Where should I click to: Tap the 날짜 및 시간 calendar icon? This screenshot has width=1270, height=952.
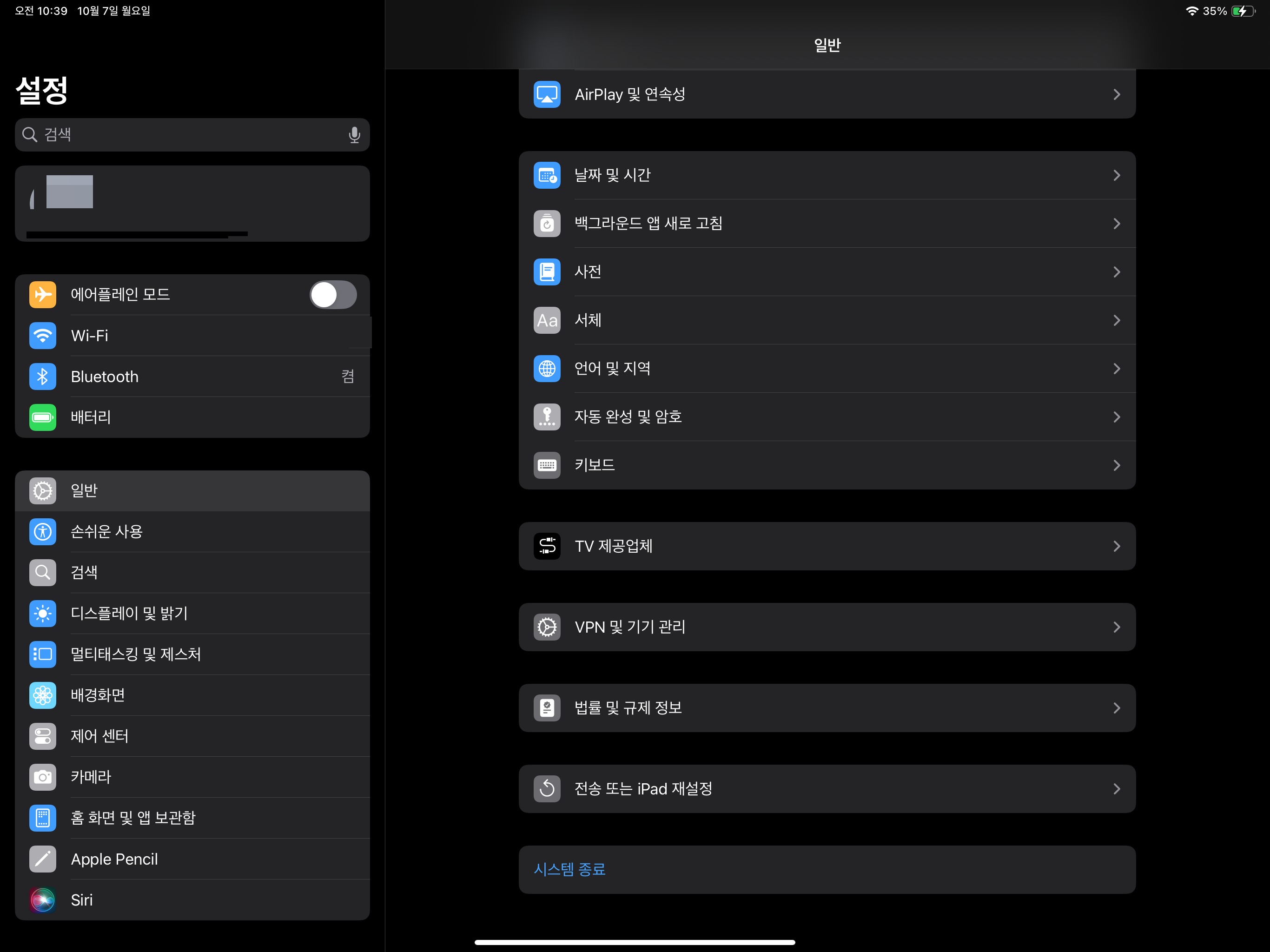coord(547,175)
